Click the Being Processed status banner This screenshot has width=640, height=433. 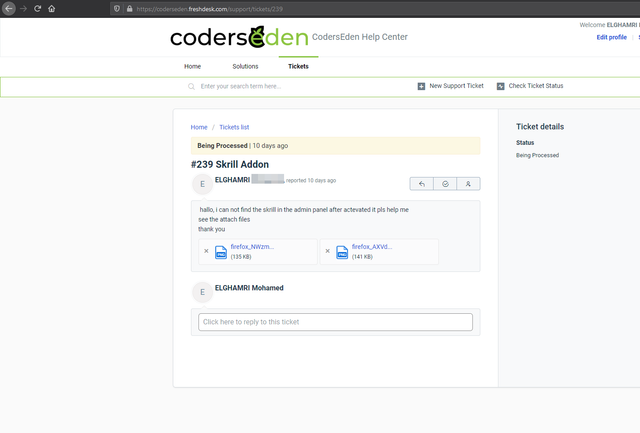click(x=336, y=146)
